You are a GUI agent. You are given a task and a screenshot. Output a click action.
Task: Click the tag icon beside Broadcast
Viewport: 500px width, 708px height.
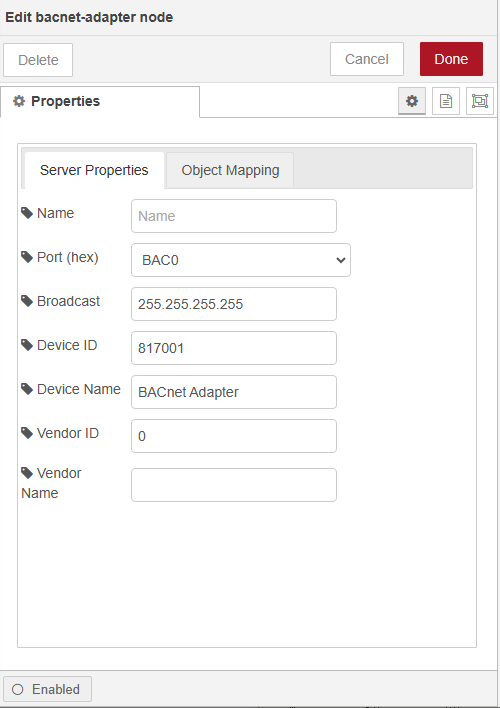coord(27,301)
